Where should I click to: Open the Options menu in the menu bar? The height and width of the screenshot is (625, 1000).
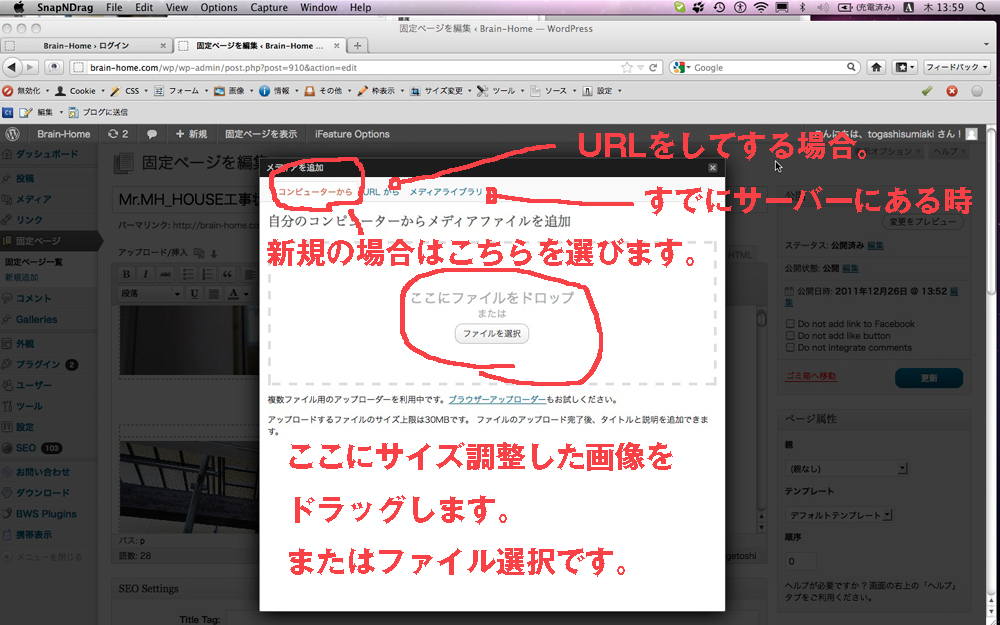[x=219, y=8]
